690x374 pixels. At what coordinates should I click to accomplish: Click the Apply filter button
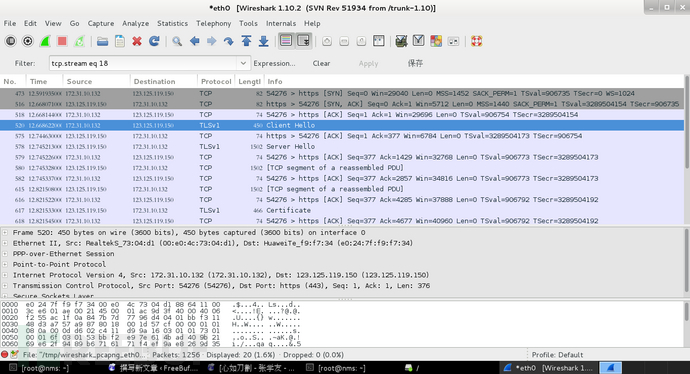tap(368, 63)
